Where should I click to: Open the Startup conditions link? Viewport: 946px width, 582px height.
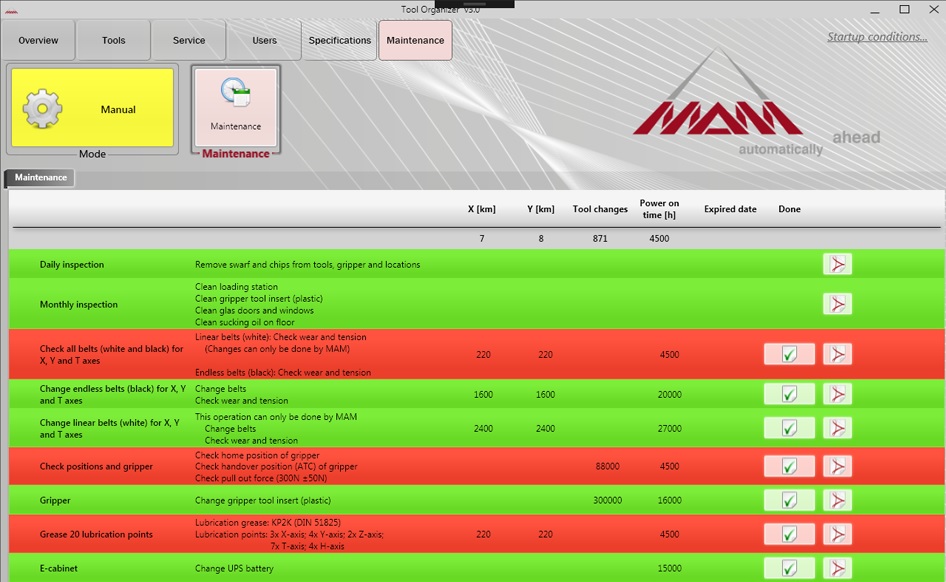[877, 37]
